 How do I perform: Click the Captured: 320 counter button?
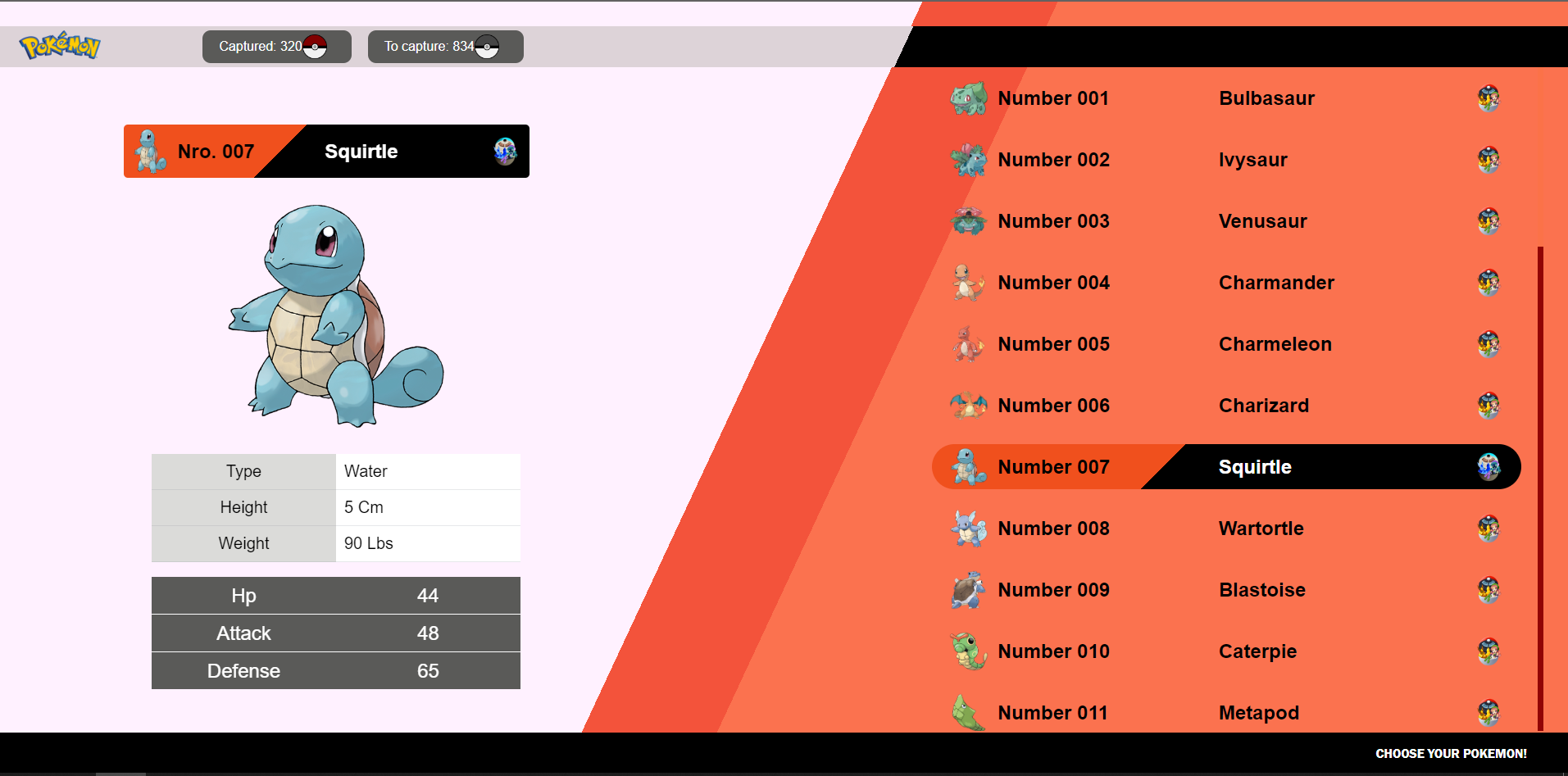pyautogui.click(x=276, y=47)
